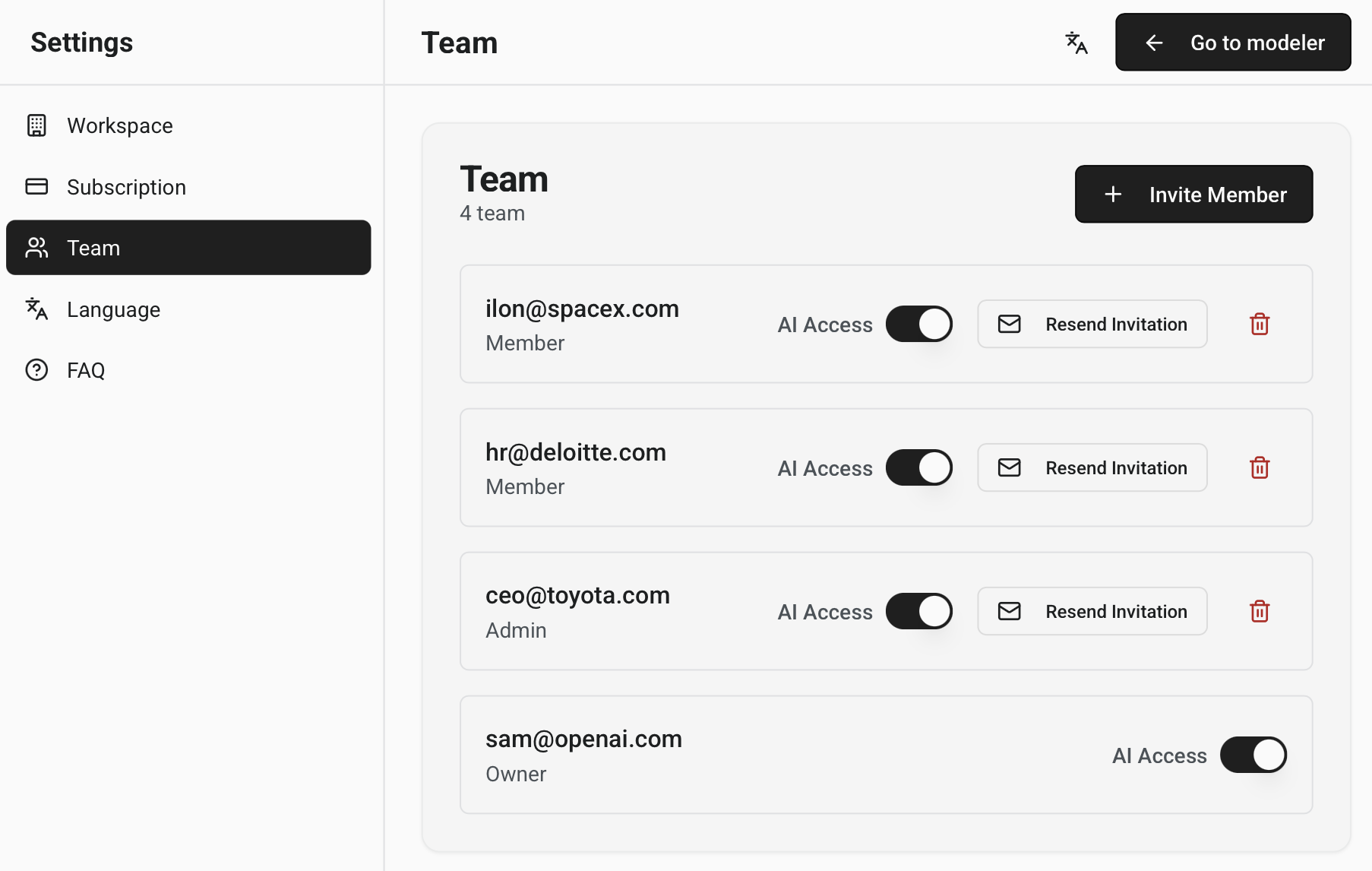The width and height of the screenshot is (1372, 871).
Task: Click the AI Access label for sam@openai.com
Action: pos(1159,755)
